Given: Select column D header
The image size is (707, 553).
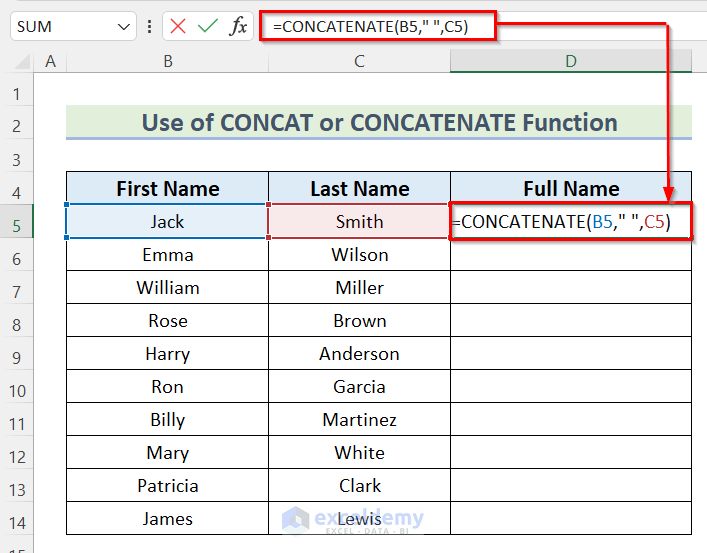Looking at the screenshot, I should pos(570,62).
